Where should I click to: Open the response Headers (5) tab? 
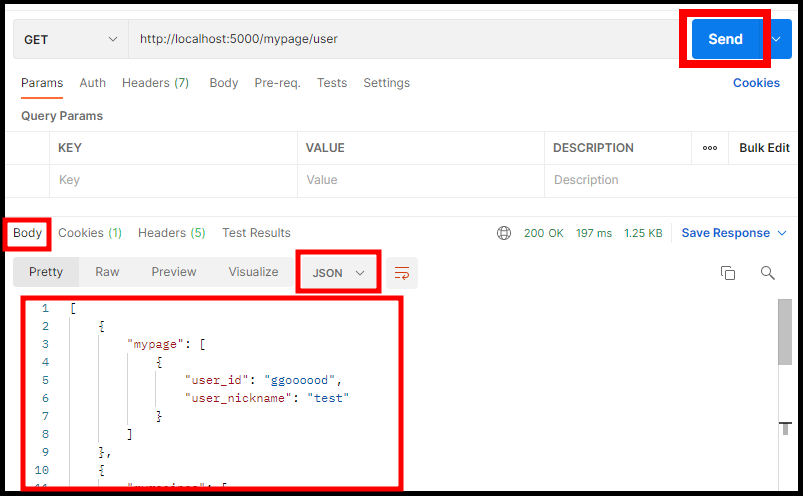(x=172, y=233)
